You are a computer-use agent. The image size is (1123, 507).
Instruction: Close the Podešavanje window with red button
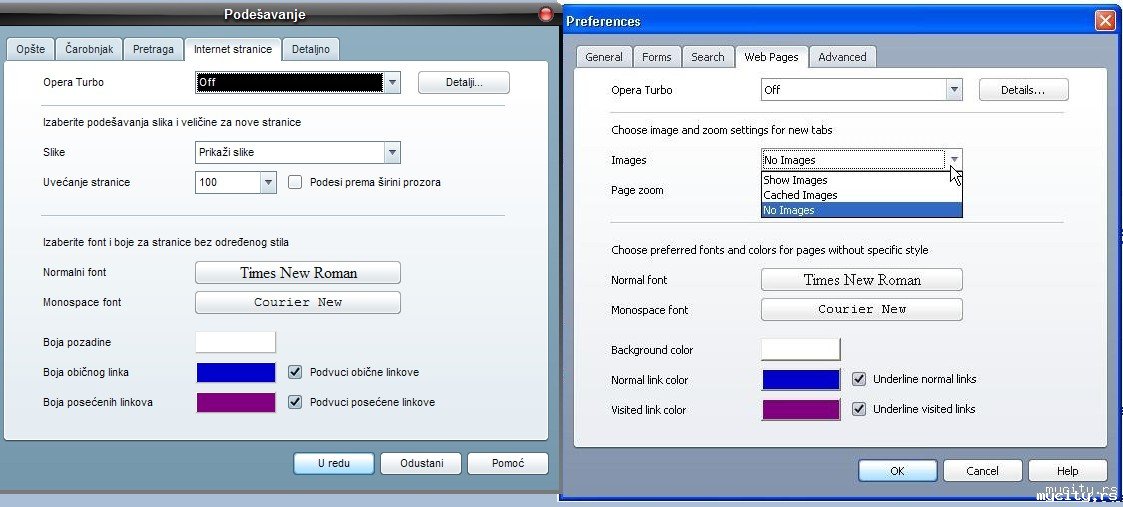(546, 14)
